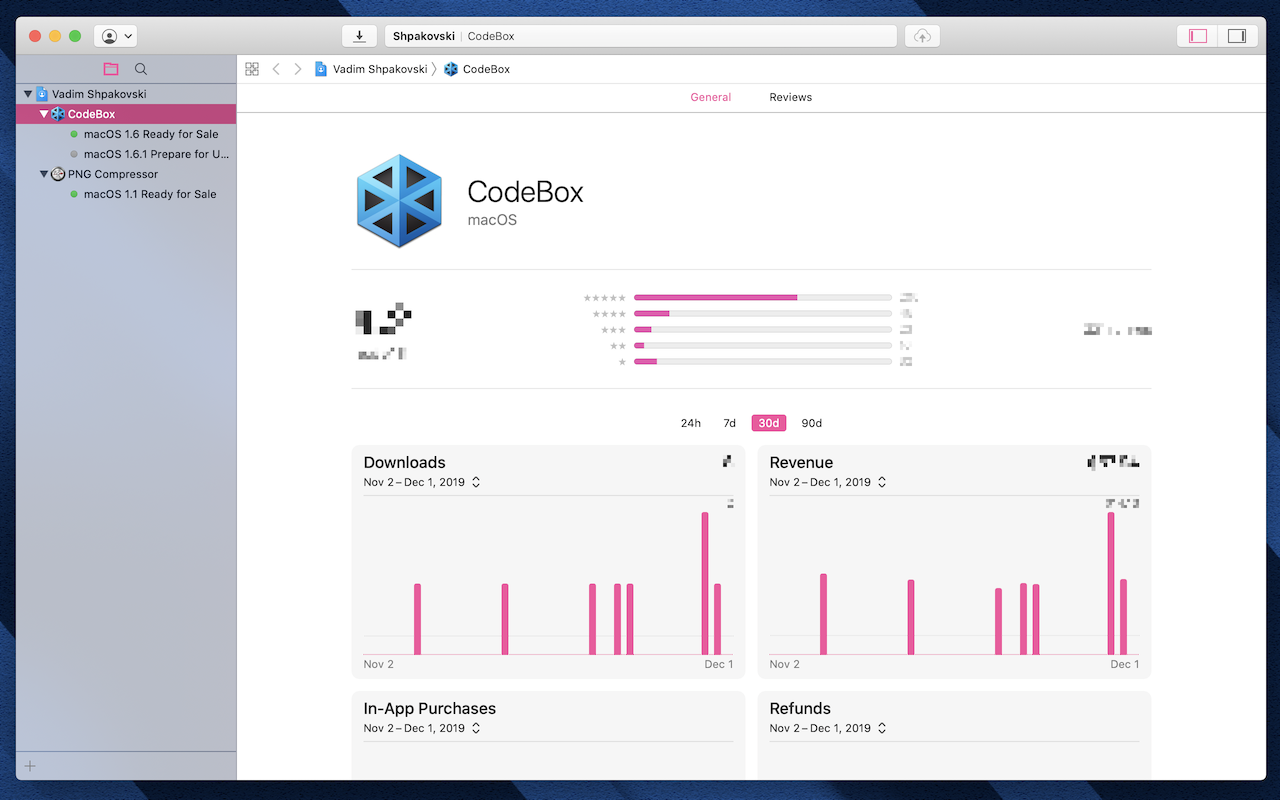Image resolution: width=1280 pixels, height=800 pixels.
Task: Select macOS 1.6 Ready for Sale
Action: 126,134
